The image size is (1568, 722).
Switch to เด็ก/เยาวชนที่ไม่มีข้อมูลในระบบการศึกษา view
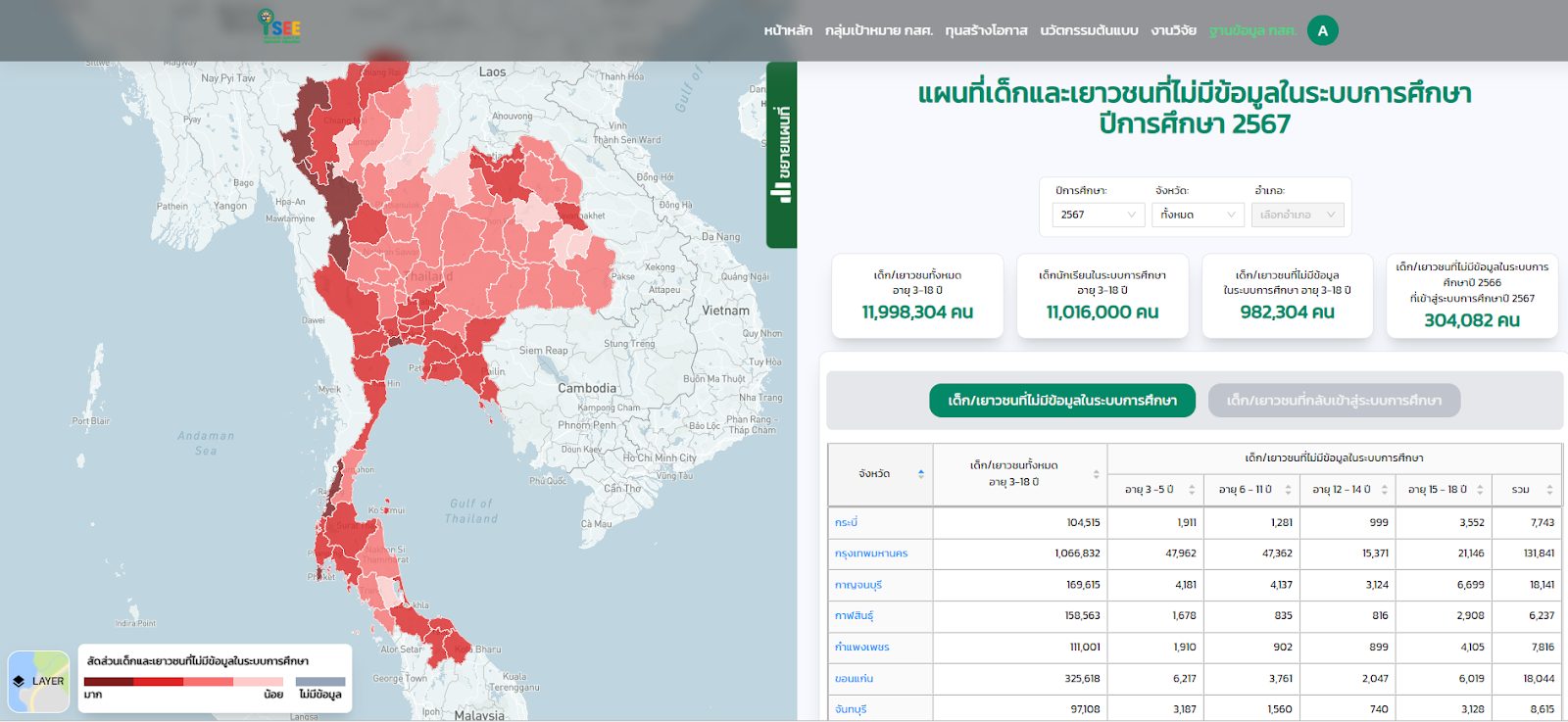pyautogui.click(x=1062, y=401)
